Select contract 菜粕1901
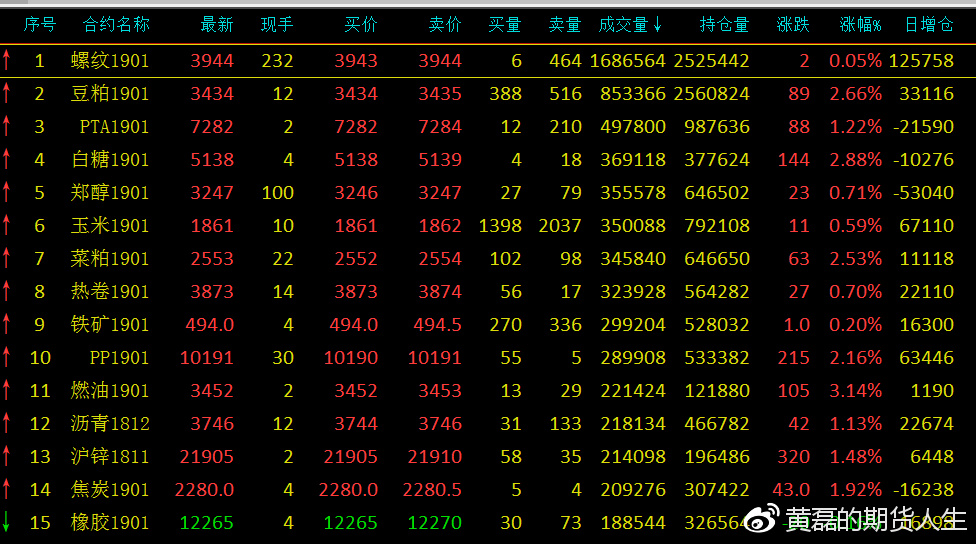976x544 pixels. pyautogui.click(x=110, y=259)
